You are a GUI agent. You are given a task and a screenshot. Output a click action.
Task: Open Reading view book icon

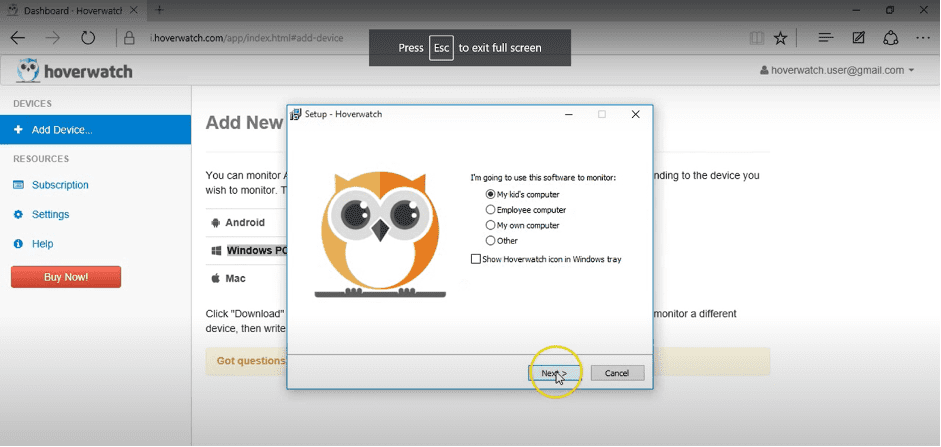(x=757, y=38)
